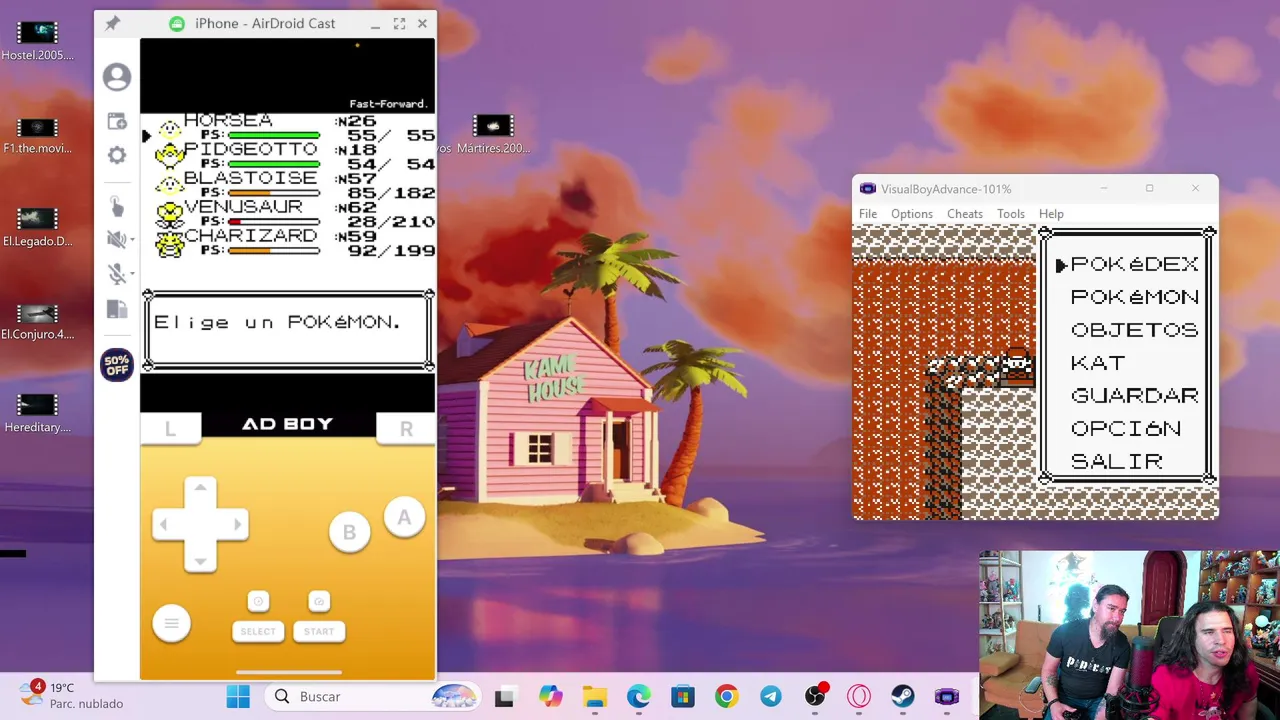Viewport: 1280px width, 720px height.
Task: Open the Hostel.2005 video file on desktop
Action: pyautogui.click(x=37, y=41)
